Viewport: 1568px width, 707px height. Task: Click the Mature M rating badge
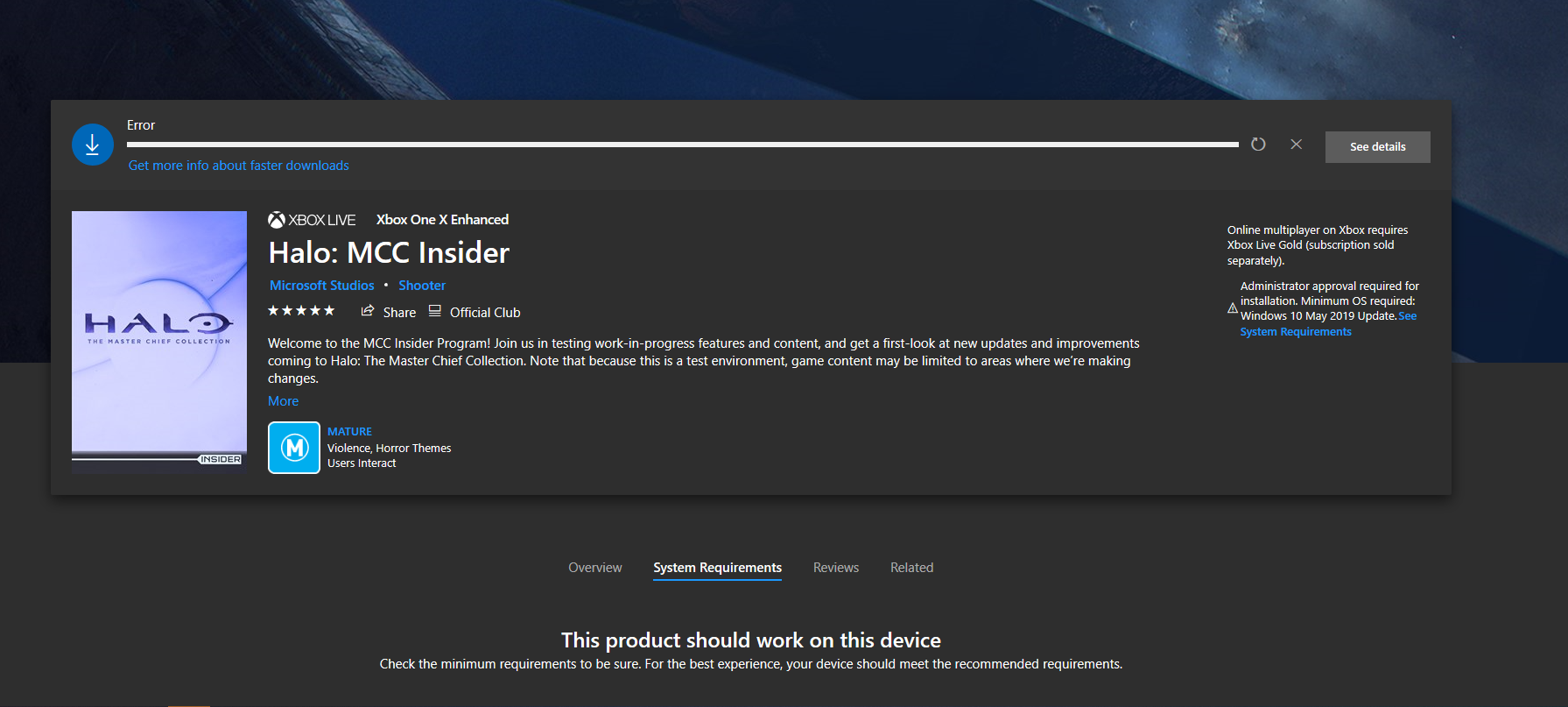click(x=294, y=448)
